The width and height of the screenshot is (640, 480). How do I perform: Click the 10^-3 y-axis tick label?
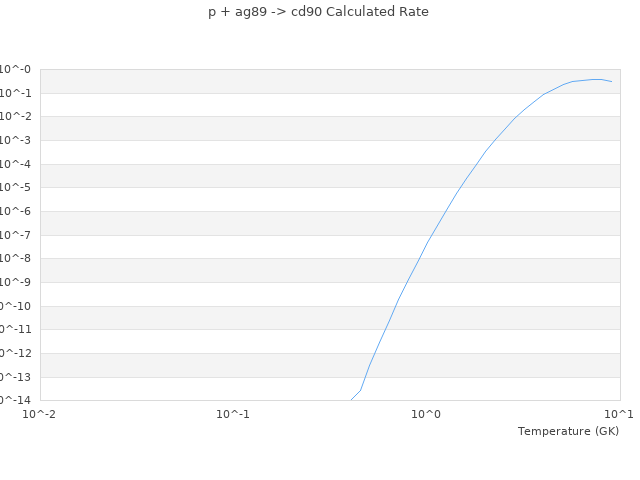pyautogui.click(x=17, y=141)
